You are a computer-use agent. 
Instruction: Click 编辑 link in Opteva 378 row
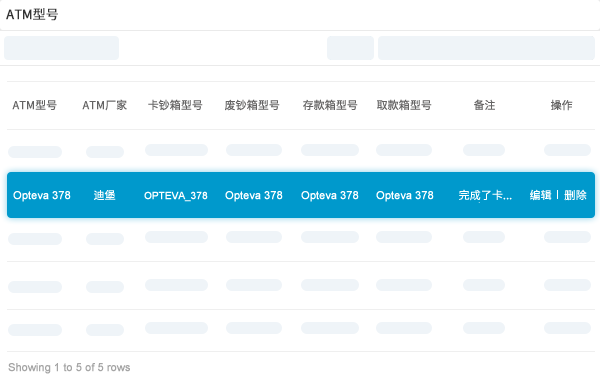(540, 195)
